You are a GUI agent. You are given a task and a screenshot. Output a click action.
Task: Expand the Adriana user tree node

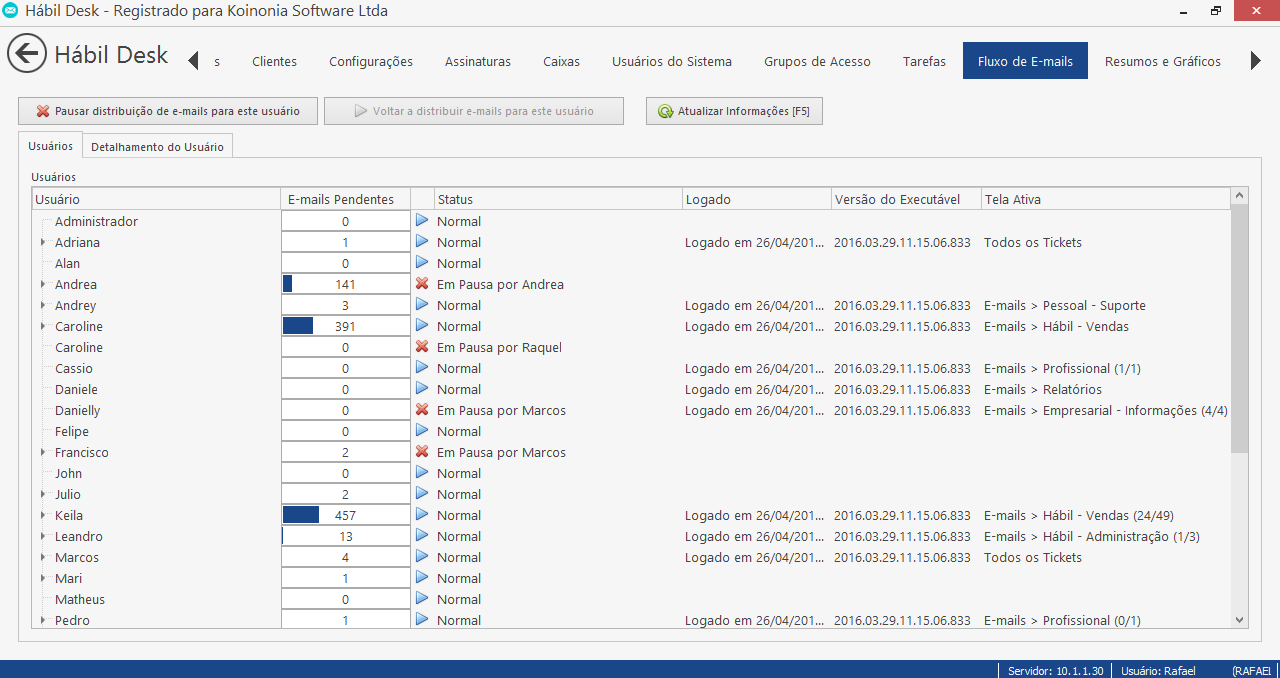point(43,243)
